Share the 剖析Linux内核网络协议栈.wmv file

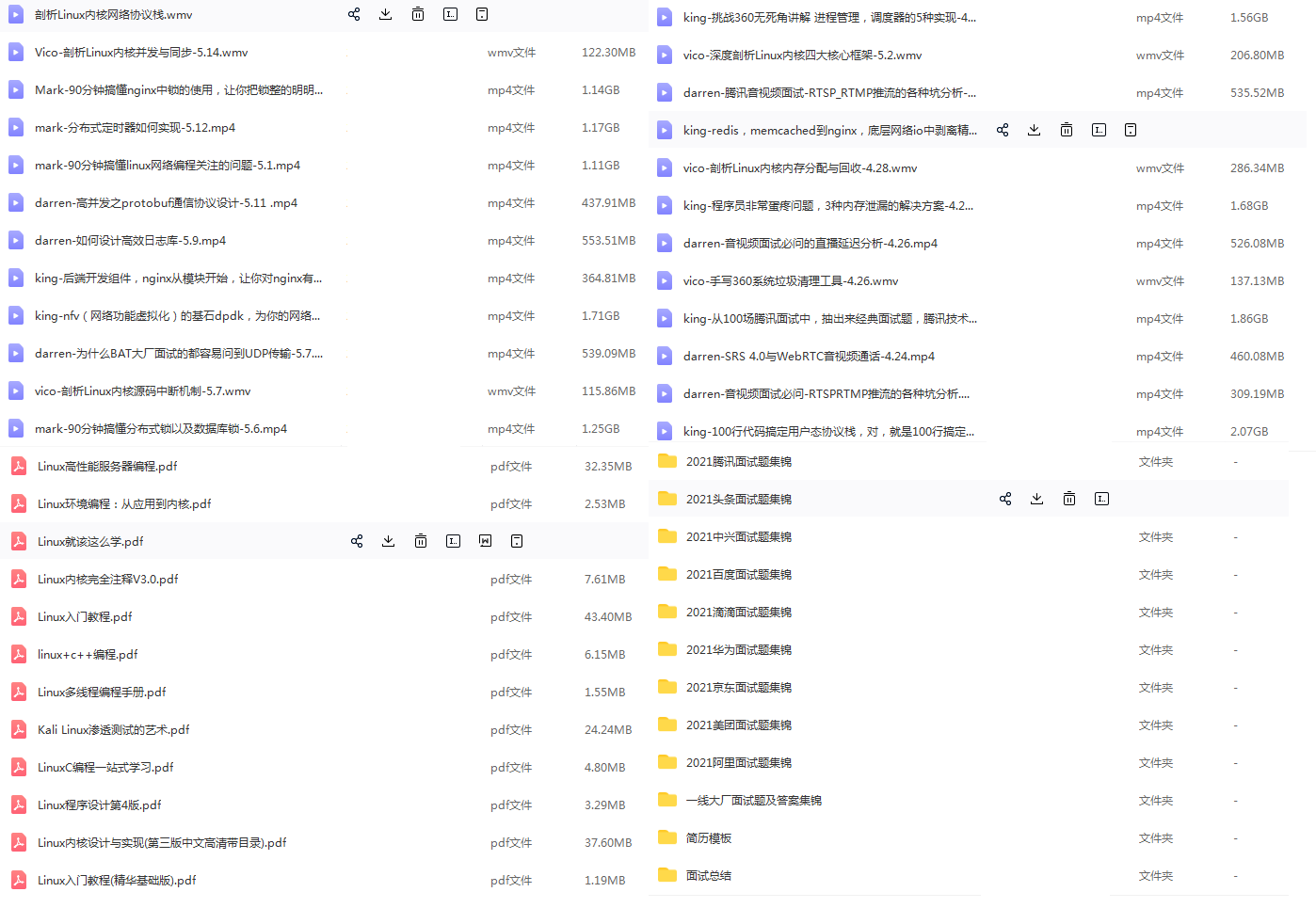[354, 14]
